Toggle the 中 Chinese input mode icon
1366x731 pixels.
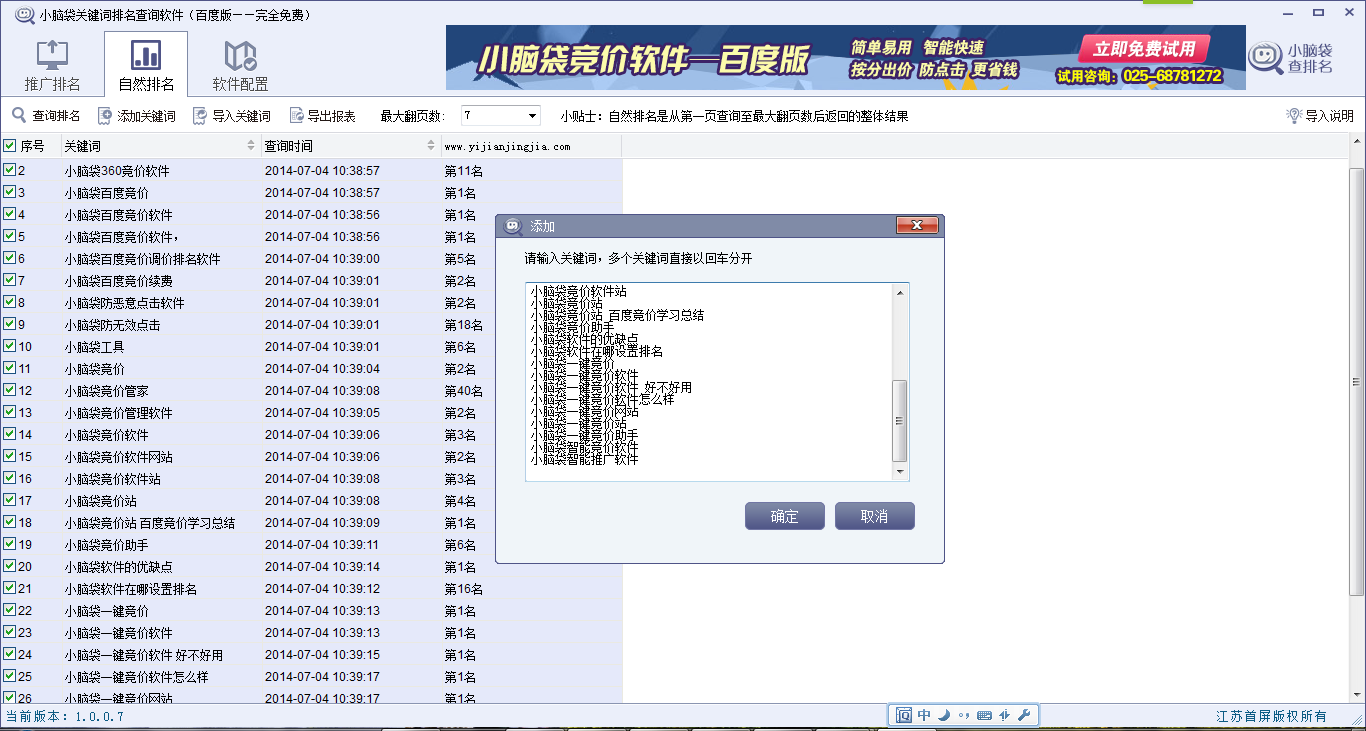click(924, 715)
